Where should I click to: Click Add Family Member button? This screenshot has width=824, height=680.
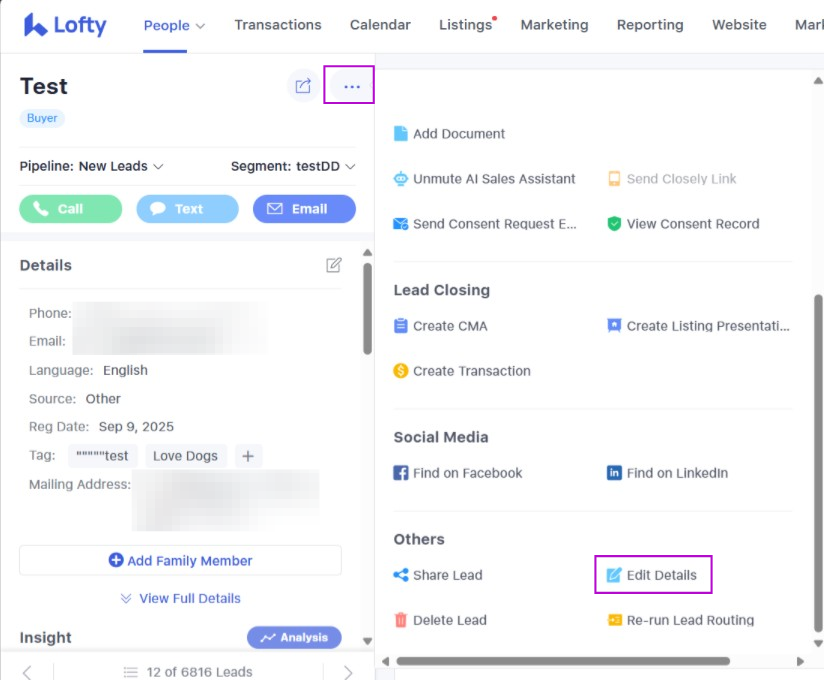181,561
